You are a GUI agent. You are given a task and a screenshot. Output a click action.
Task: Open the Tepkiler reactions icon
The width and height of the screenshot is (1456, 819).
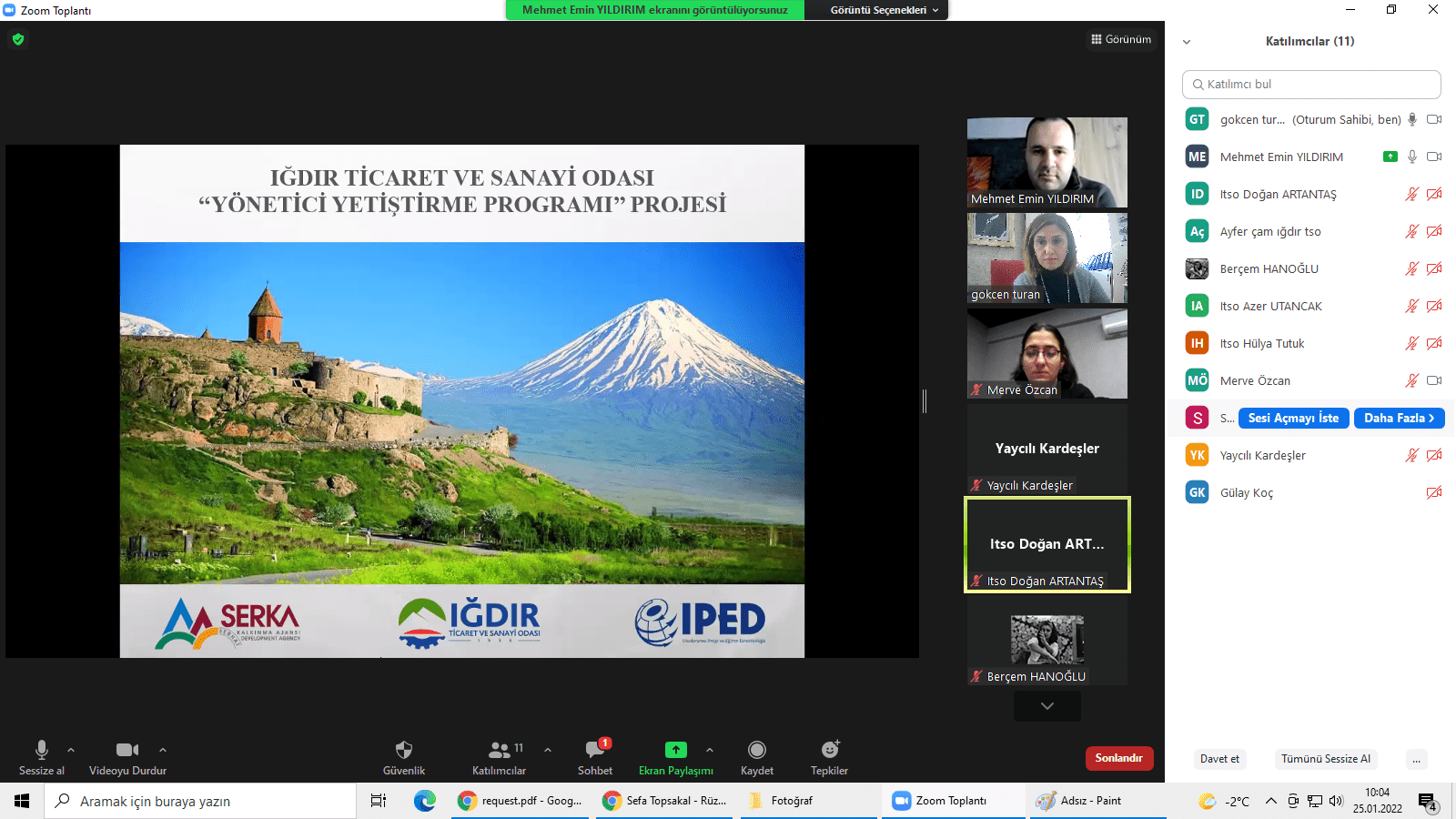829,750
